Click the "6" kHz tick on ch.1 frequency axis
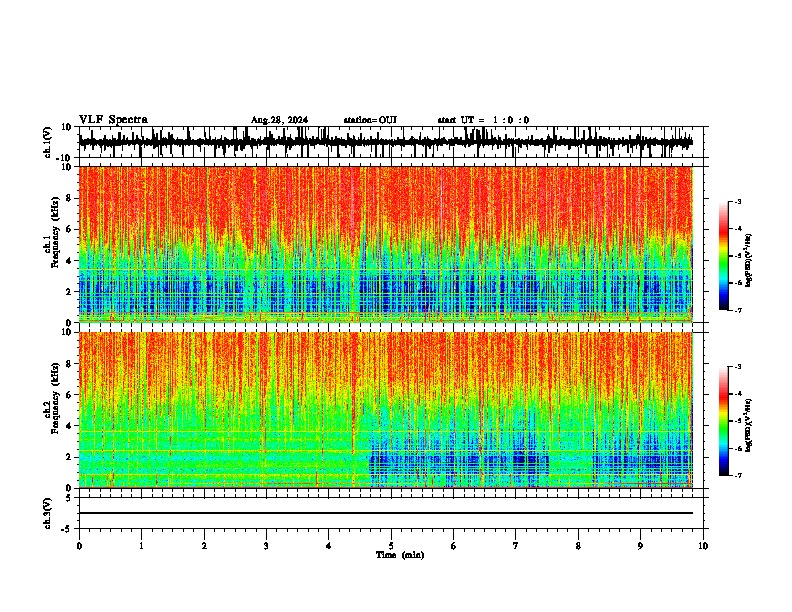Viewport: 792px width, 612px height. pos(70,229)
